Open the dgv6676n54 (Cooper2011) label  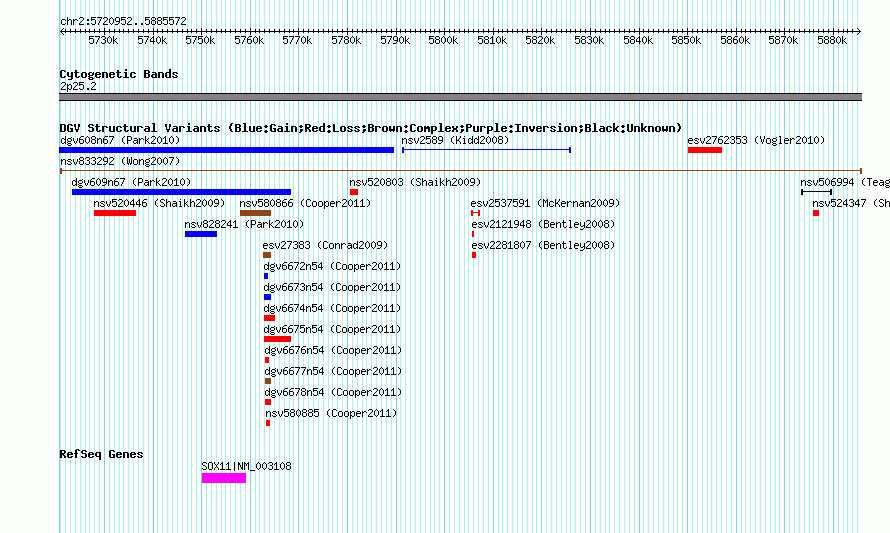(333, 350)
